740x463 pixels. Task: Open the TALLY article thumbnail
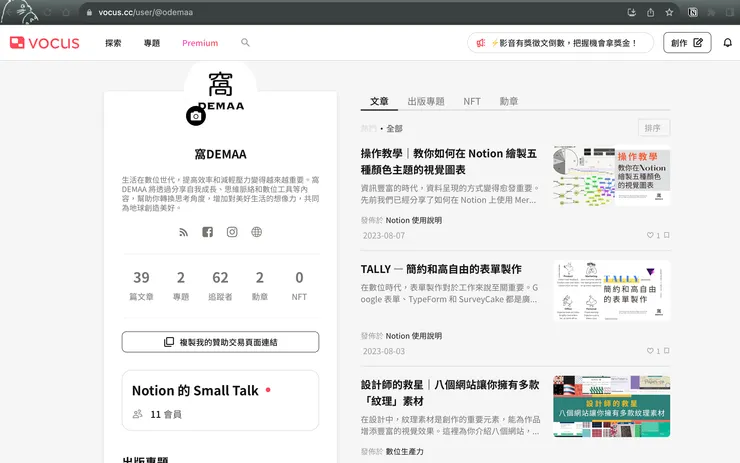[612, 291]
